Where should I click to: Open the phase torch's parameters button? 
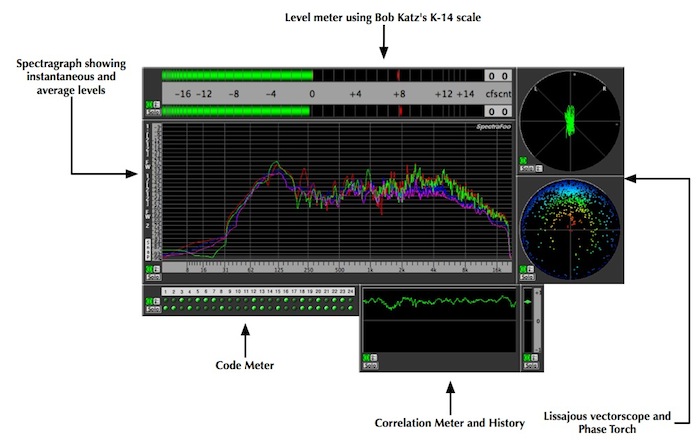(530, 270)
